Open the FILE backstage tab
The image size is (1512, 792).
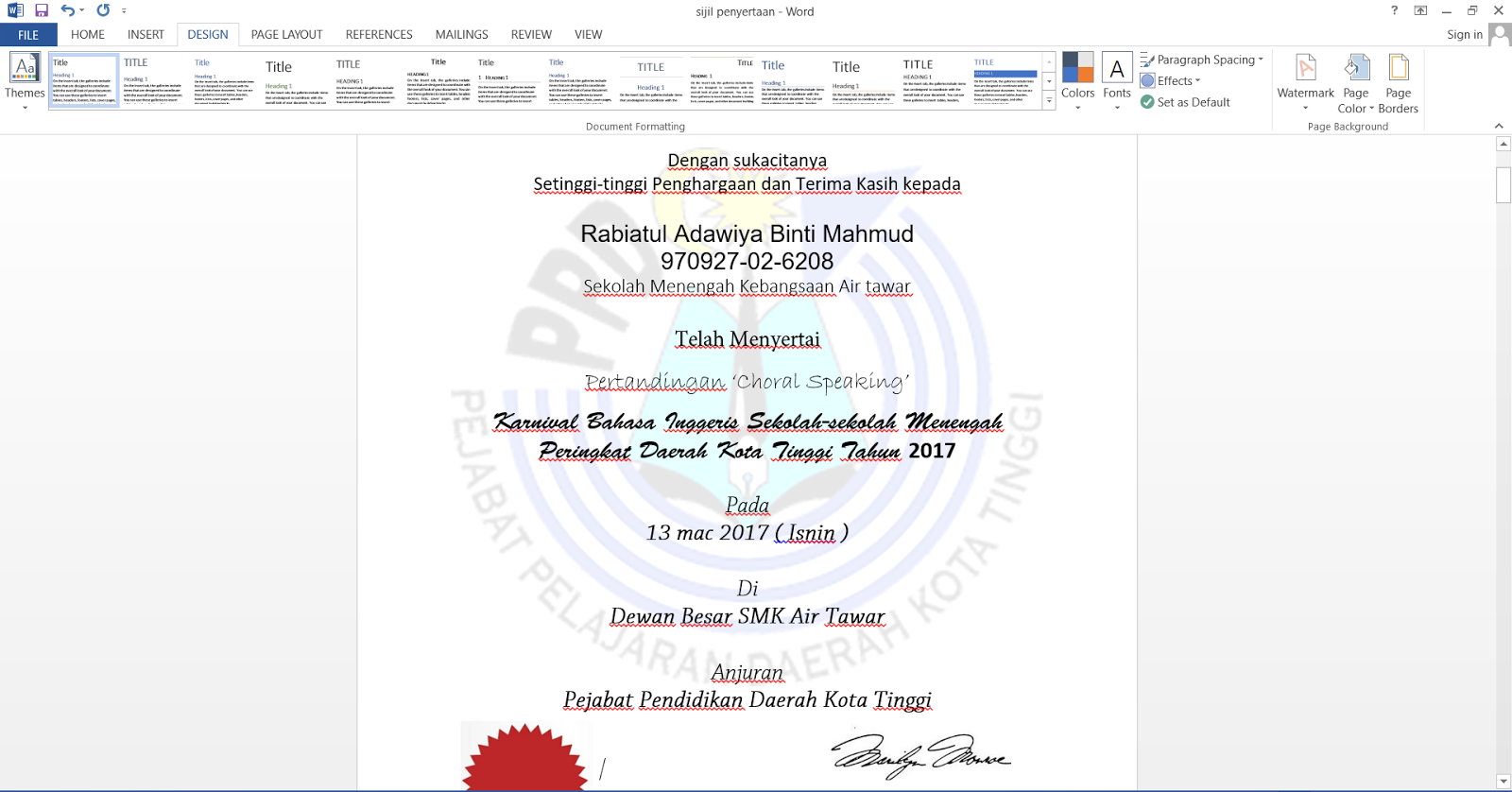[28, 35]
